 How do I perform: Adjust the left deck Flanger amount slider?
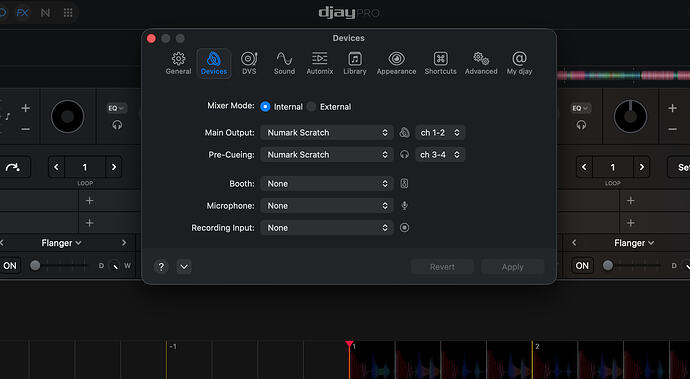pyautogui.click(x=59, y=265)
